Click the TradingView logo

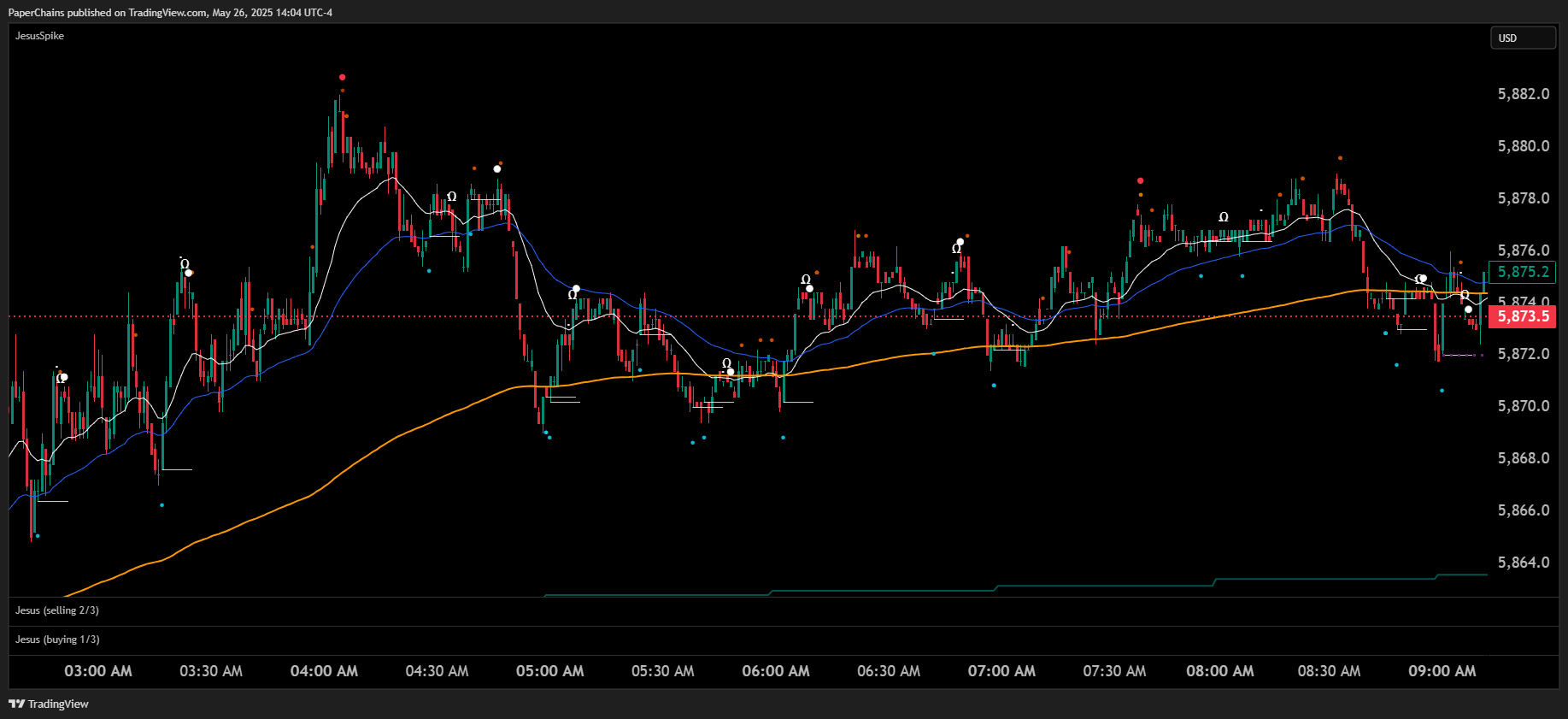[49, 704]
